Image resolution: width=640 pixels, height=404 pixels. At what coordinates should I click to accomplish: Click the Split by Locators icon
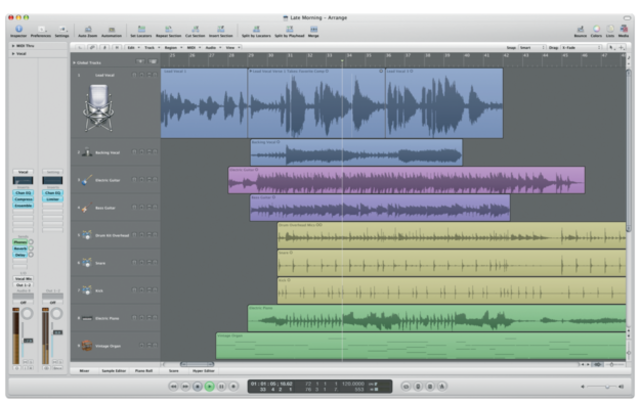coord(256,29)
